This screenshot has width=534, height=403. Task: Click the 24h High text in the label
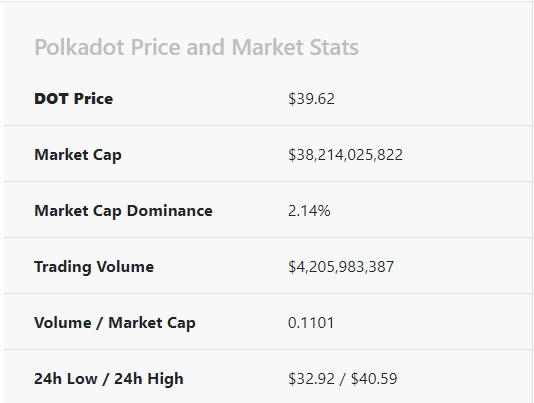click(x=148, y=379)
